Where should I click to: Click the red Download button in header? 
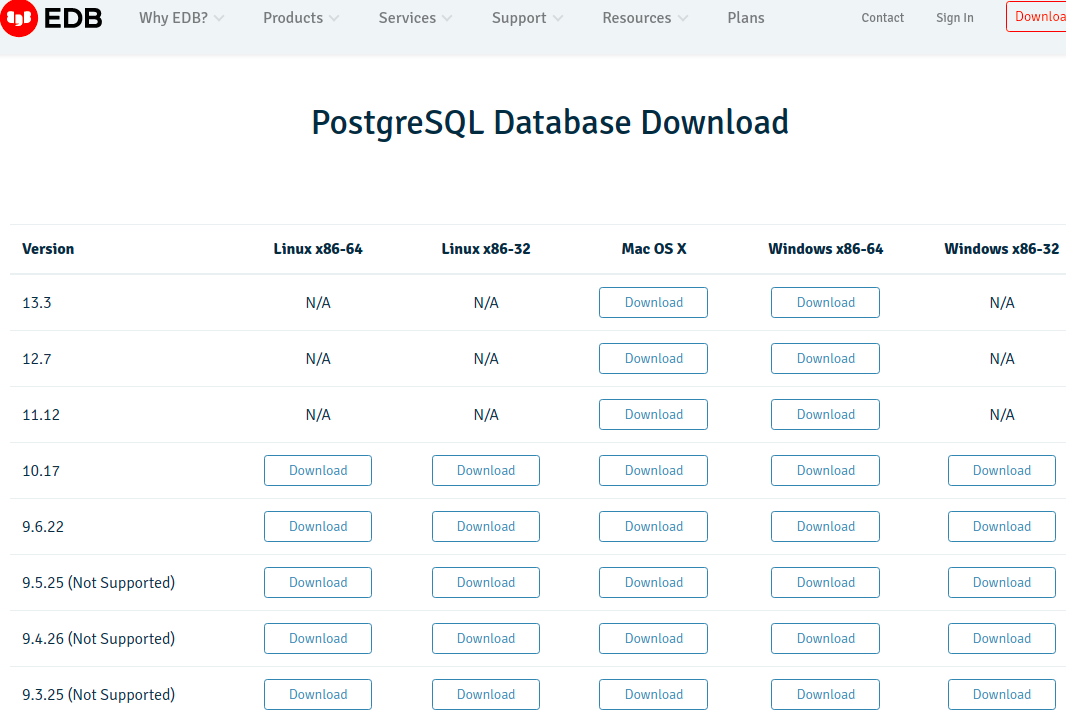[x=1036, y=17]
